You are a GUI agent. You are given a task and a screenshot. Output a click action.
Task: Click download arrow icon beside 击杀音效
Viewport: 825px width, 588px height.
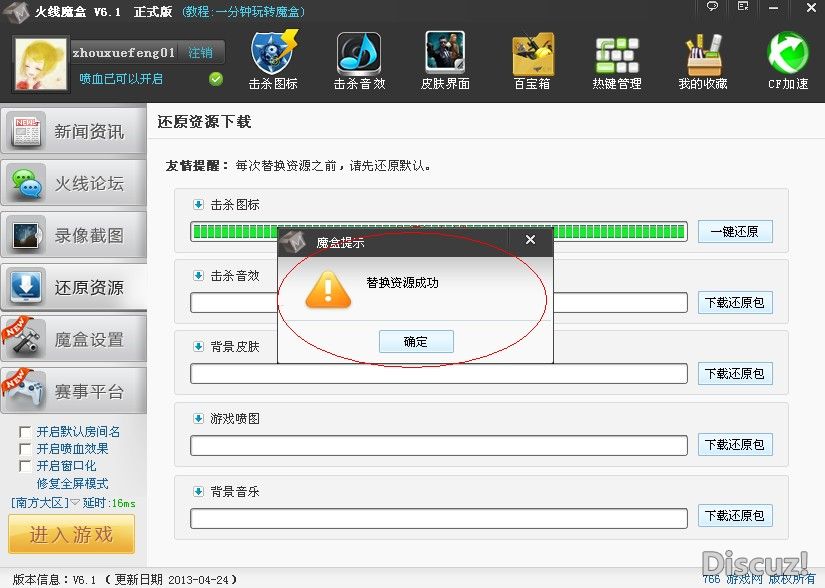(x=198, y=276)
